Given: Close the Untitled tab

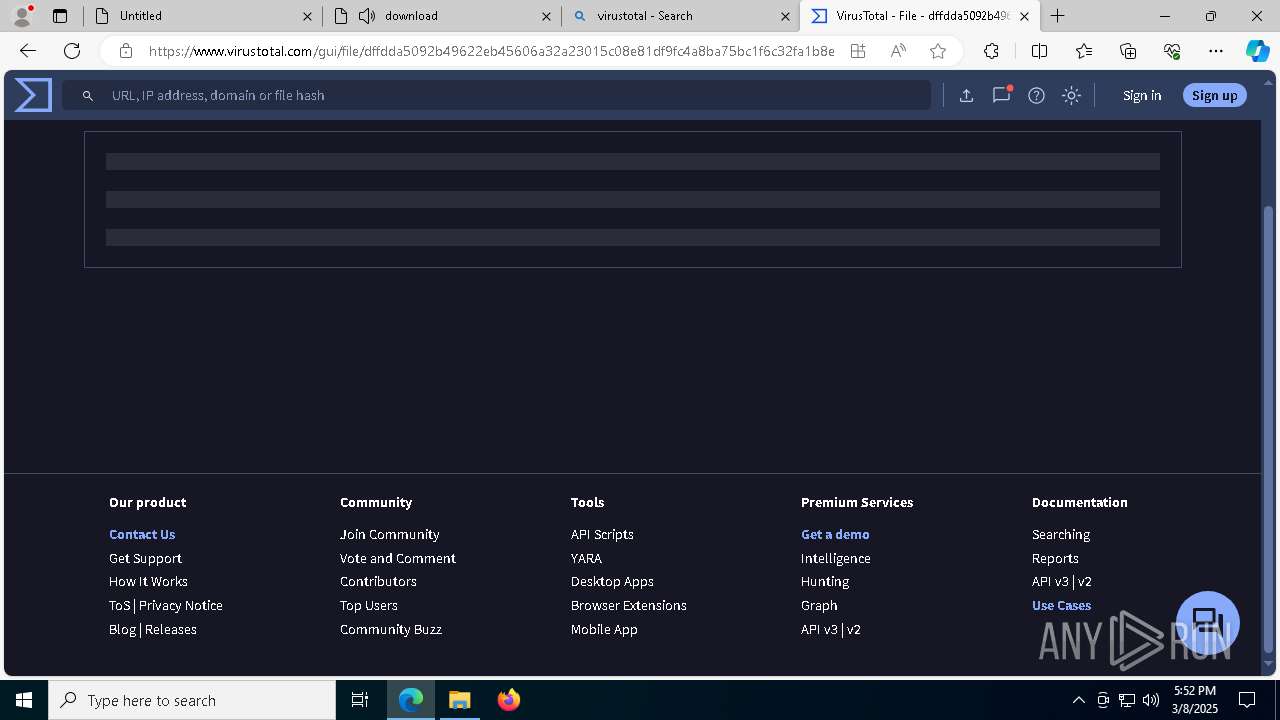Looking at the screenshot, I should pos(307,16).
